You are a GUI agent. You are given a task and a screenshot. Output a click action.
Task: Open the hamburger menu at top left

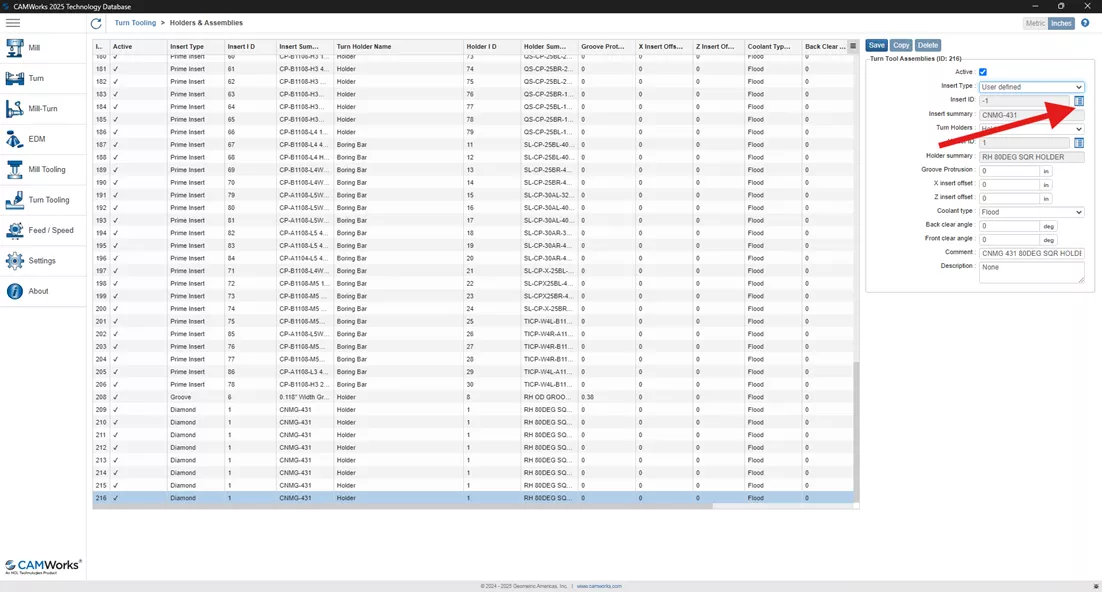pos(14,22)
